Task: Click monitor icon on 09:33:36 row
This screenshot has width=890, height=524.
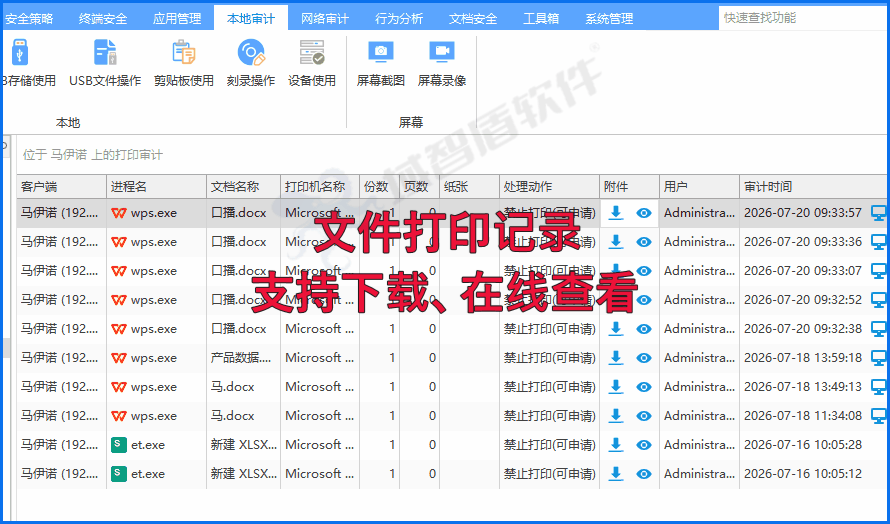Action: tap(879, 242)
